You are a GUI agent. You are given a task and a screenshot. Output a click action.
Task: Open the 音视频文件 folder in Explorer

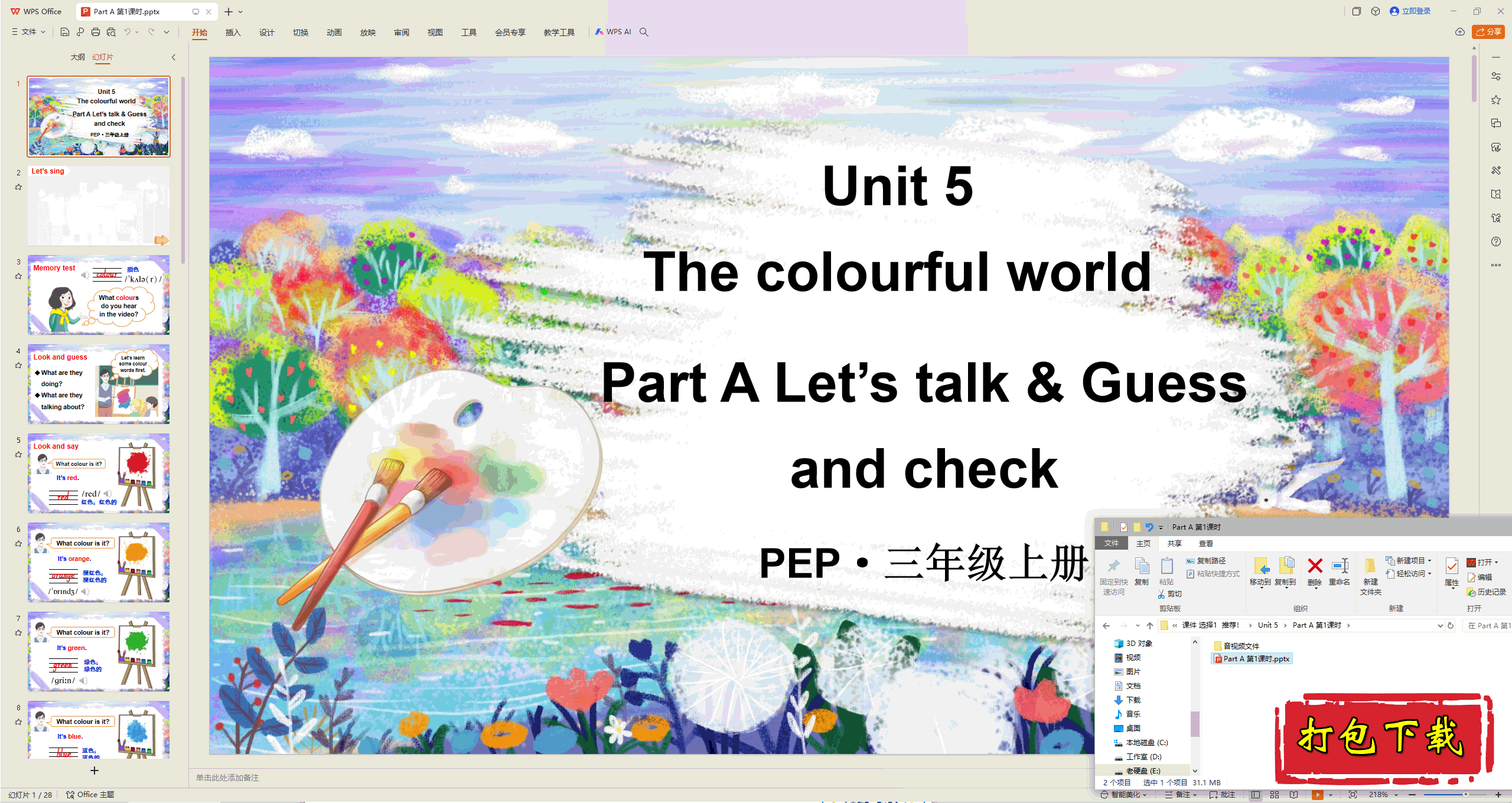pos(1236,646)
